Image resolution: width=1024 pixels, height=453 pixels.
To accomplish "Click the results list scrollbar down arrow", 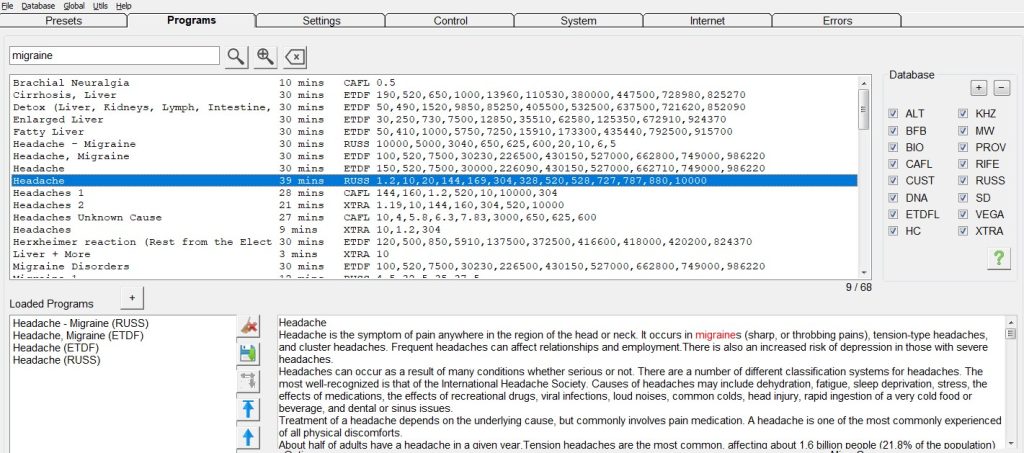I will [864, 272].
